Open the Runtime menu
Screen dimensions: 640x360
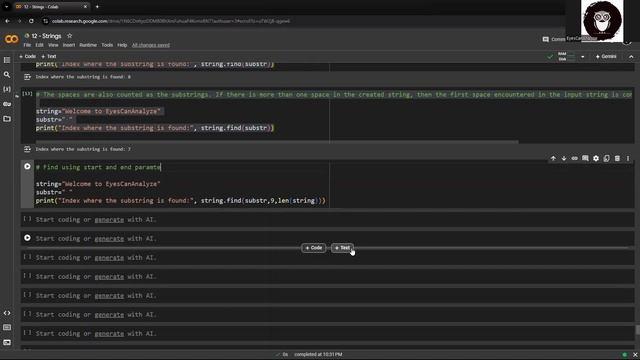coord(88,45)
